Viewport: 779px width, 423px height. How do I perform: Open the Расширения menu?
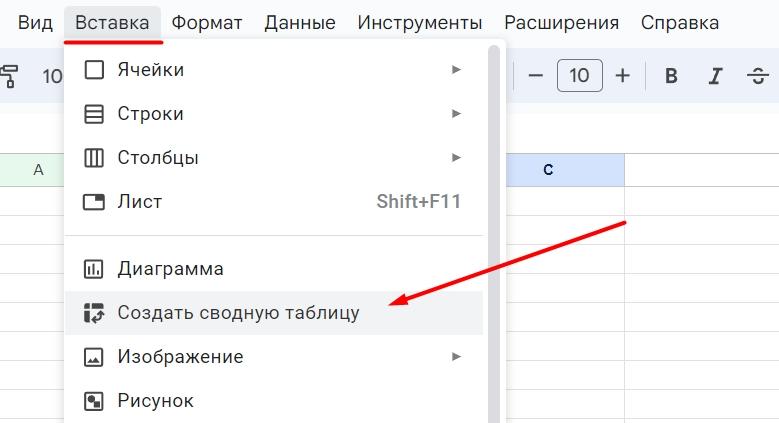[561, 22]
